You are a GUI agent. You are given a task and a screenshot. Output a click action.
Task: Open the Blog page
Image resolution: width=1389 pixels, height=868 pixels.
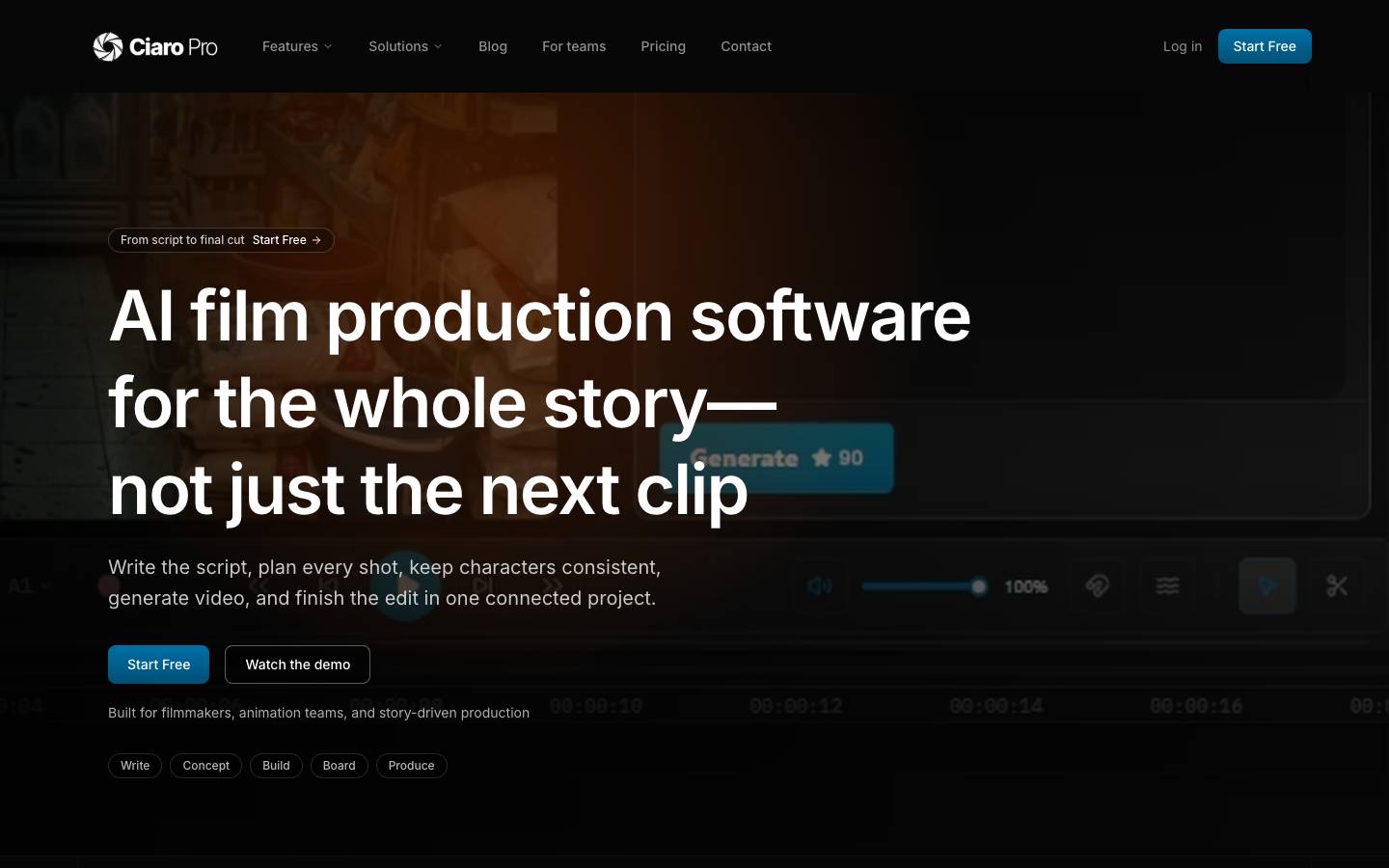click(x=493, y=46)
